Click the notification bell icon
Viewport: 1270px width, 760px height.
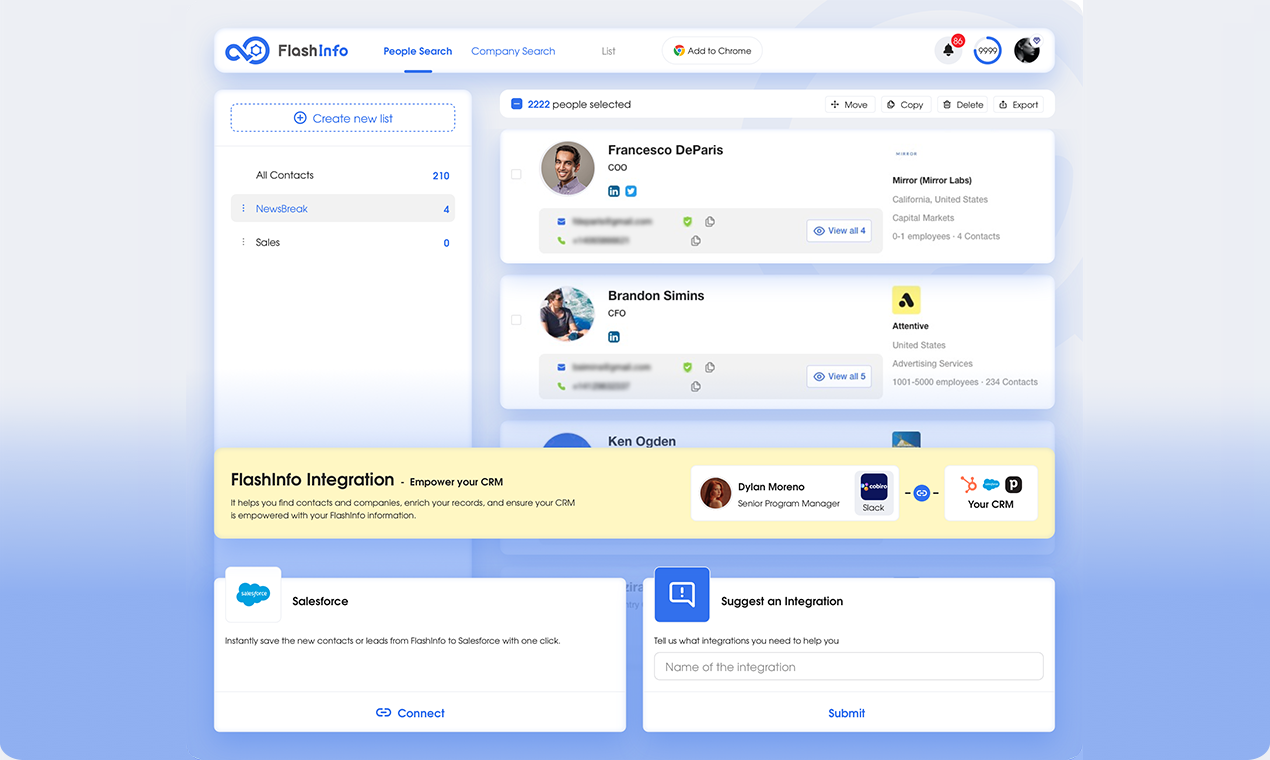coord(947,51)
